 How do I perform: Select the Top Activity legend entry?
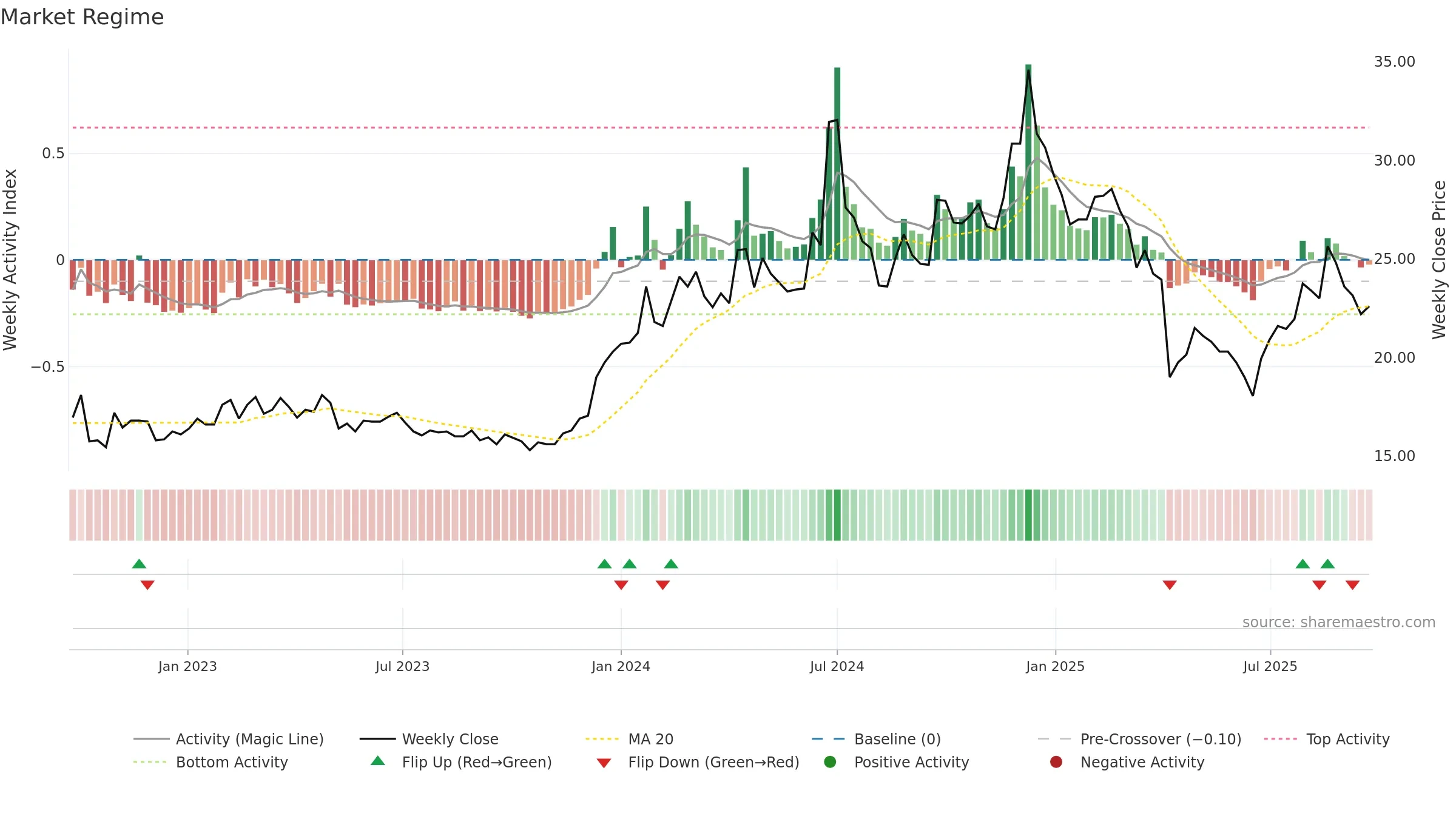click(1327, 739)
